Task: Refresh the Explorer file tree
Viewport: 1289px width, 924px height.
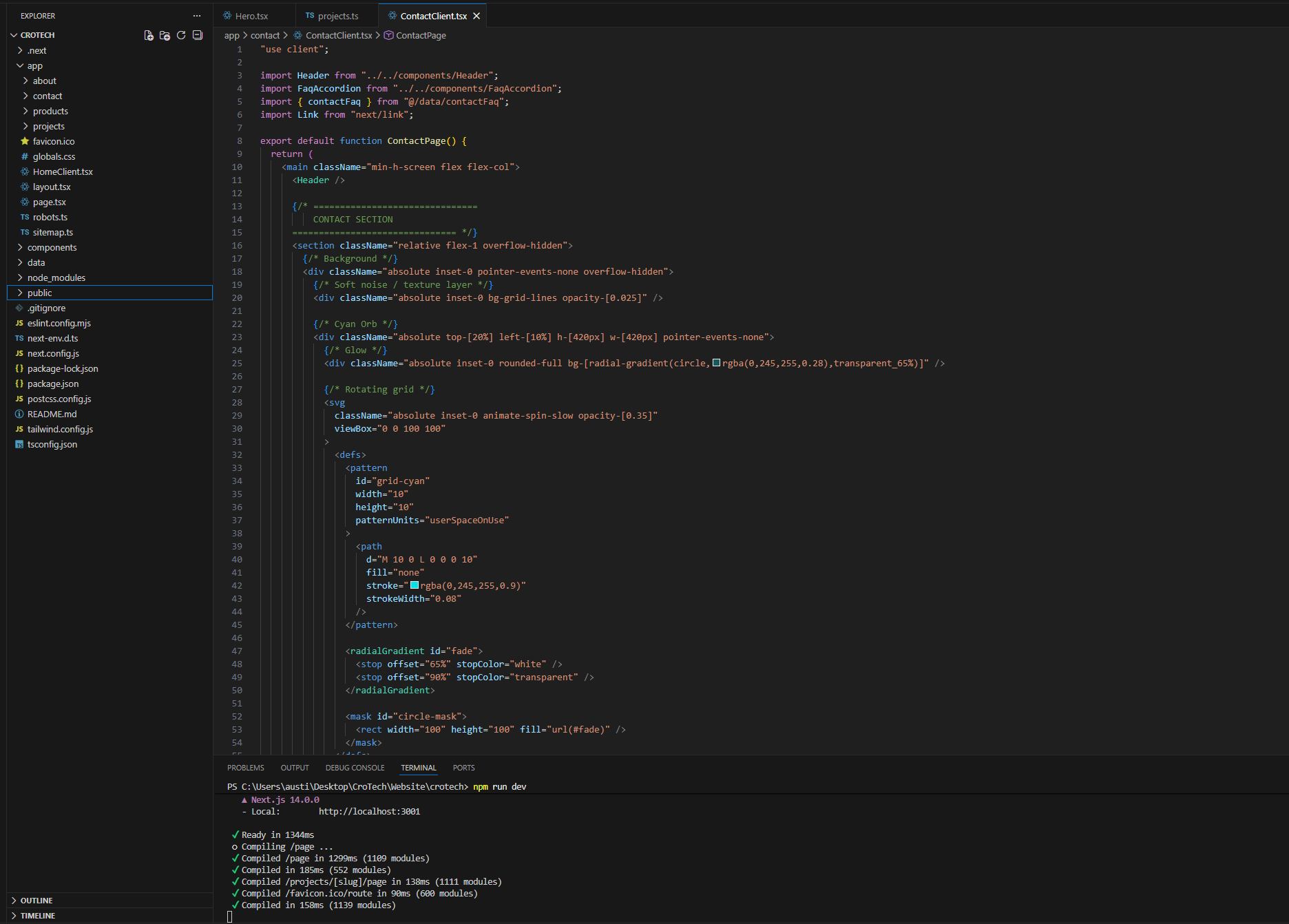Action: click(181, 35)
